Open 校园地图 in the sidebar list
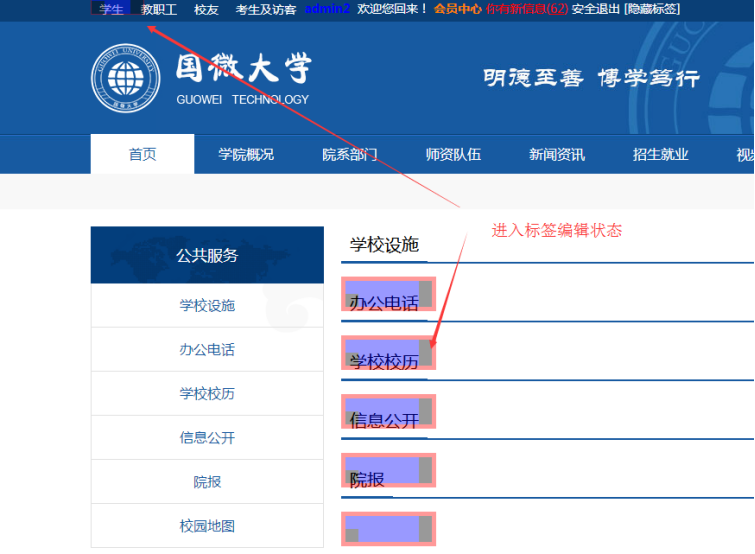Viewport: 755px width, 554px height. 207,526
